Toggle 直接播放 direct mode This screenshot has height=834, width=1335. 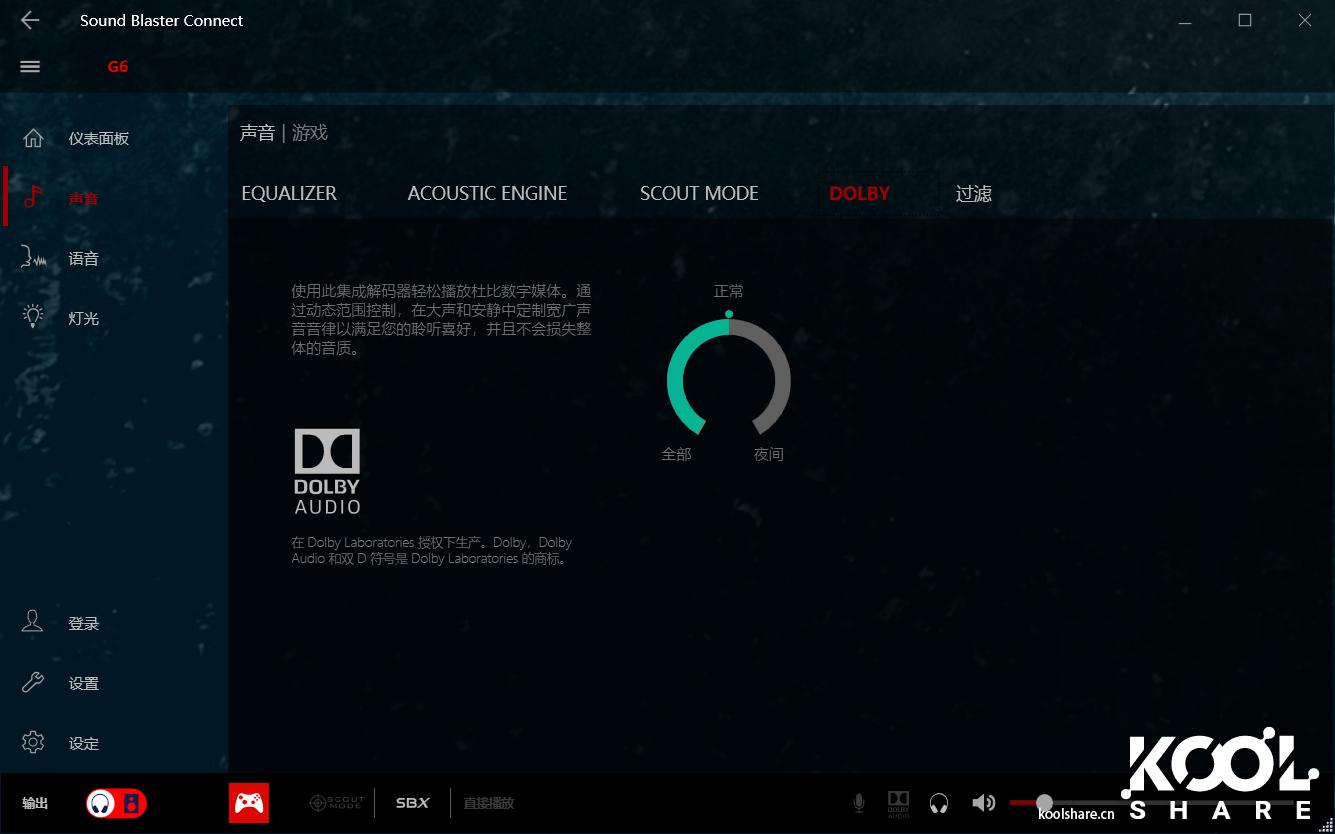click(x=489, y=803)
